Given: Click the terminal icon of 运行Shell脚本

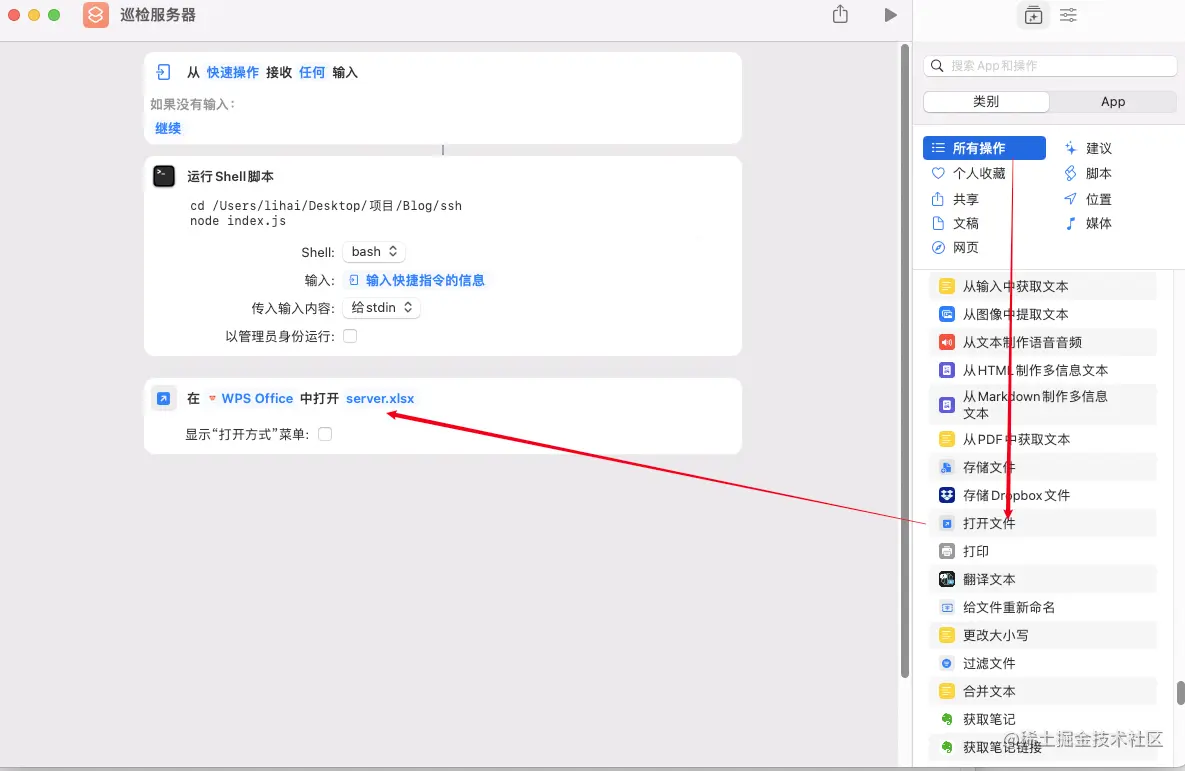Looking at the screenshot, I should (164, 176).
